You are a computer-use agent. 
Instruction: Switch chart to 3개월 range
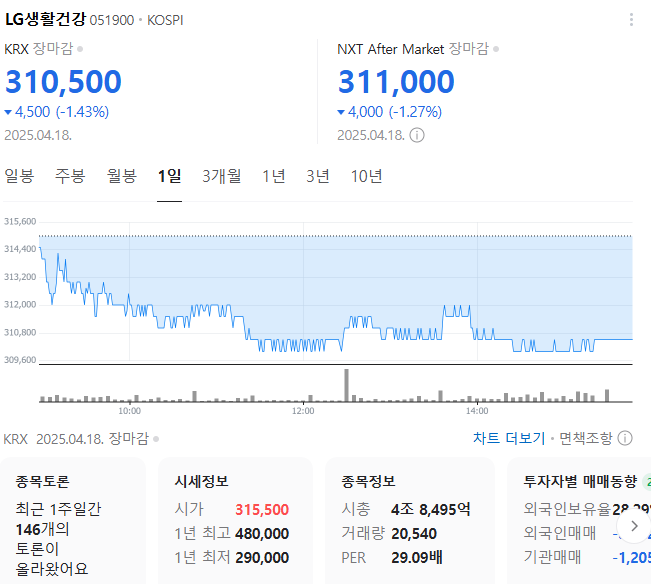point(222,176)
